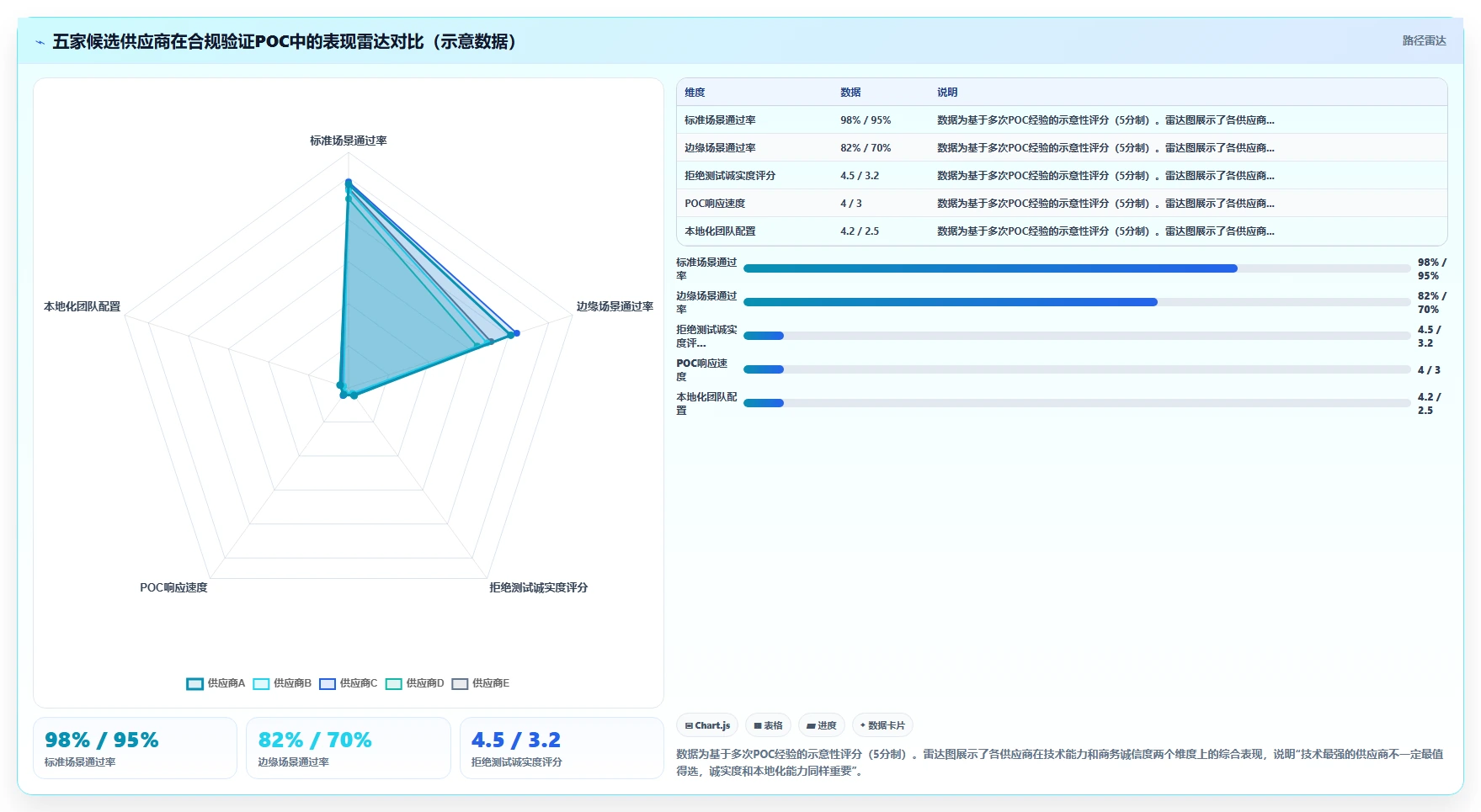Click radar axis label 本地化团队配置
Viewport: 1481px width, 812px height.
tap(83, 306)
